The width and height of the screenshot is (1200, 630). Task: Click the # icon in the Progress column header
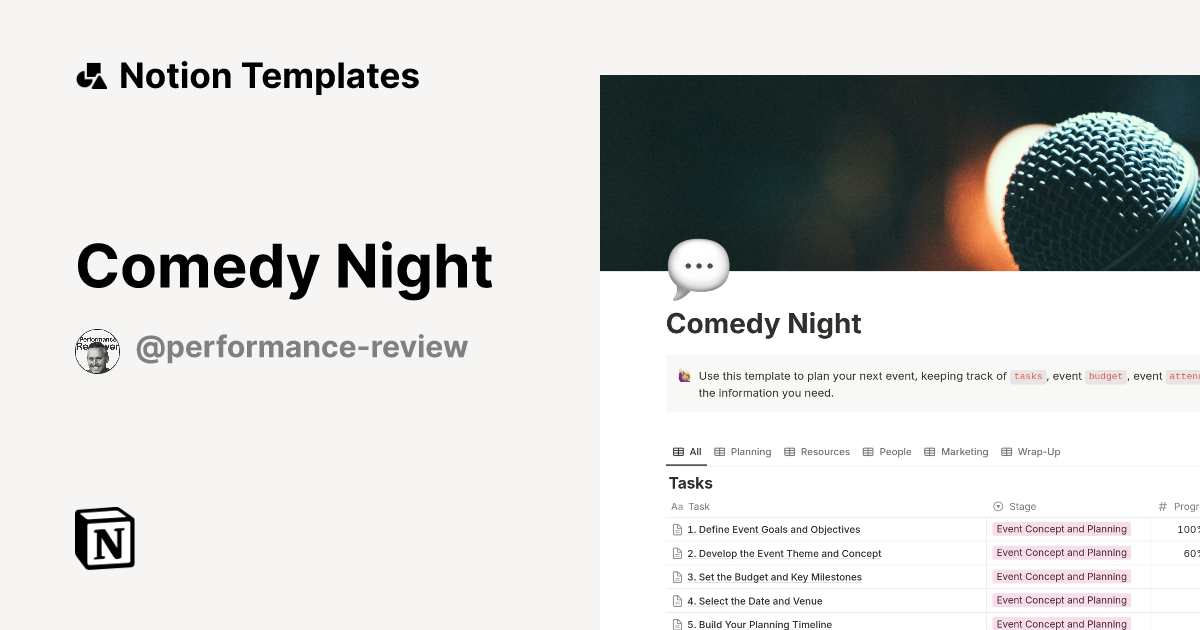point(1162,506)
